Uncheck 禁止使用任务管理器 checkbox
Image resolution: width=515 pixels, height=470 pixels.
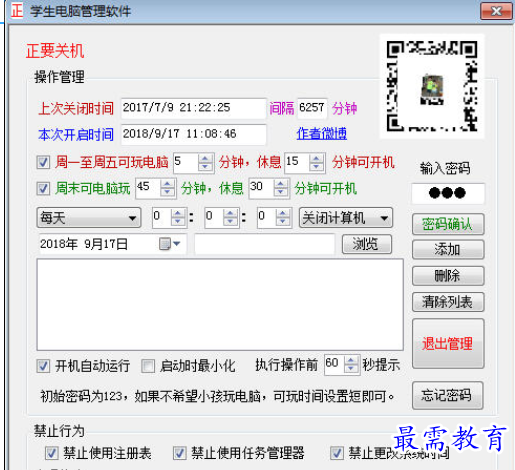point(179,453)
